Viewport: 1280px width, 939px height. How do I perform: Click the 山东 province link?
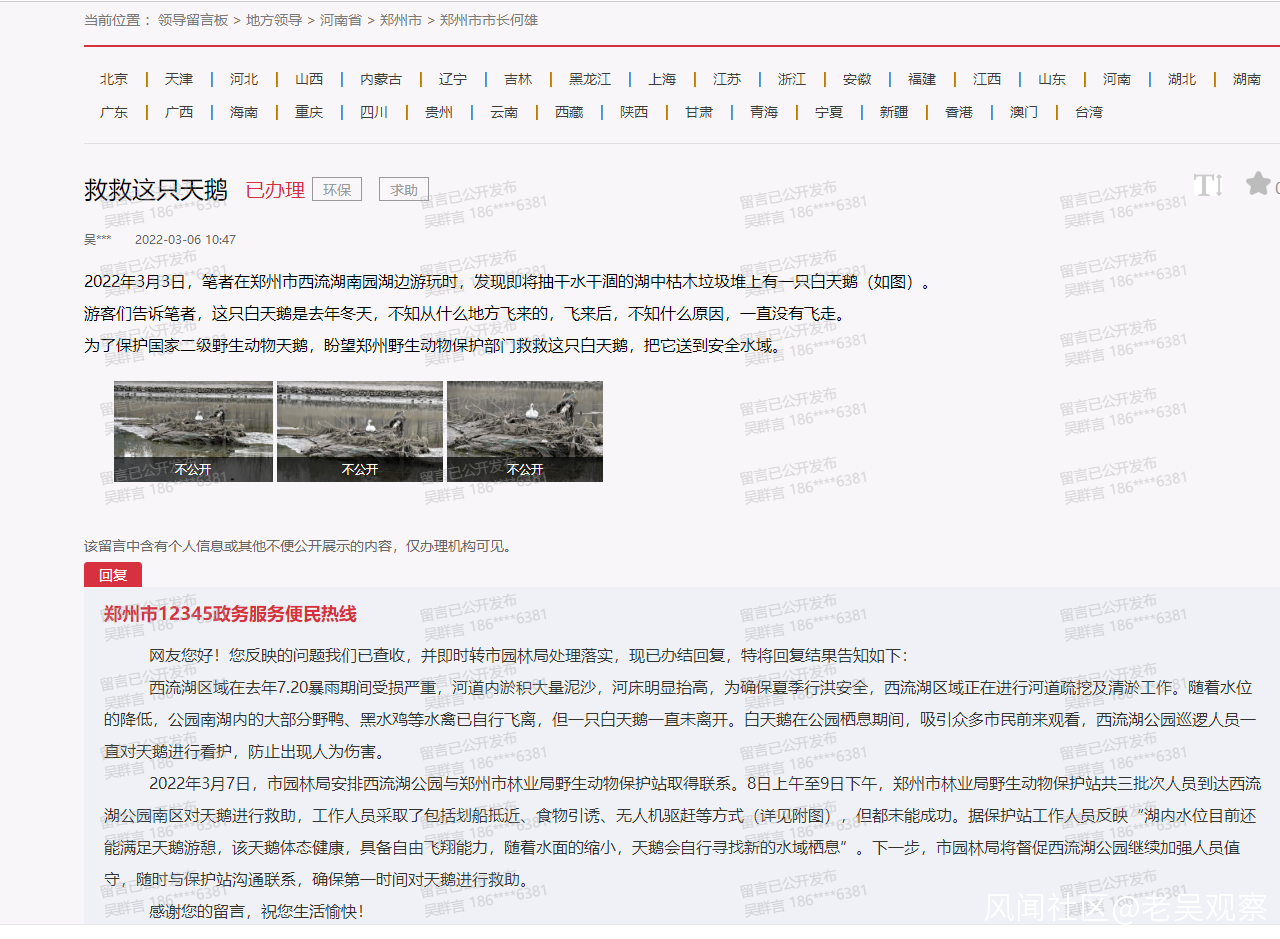[1052, 79]
